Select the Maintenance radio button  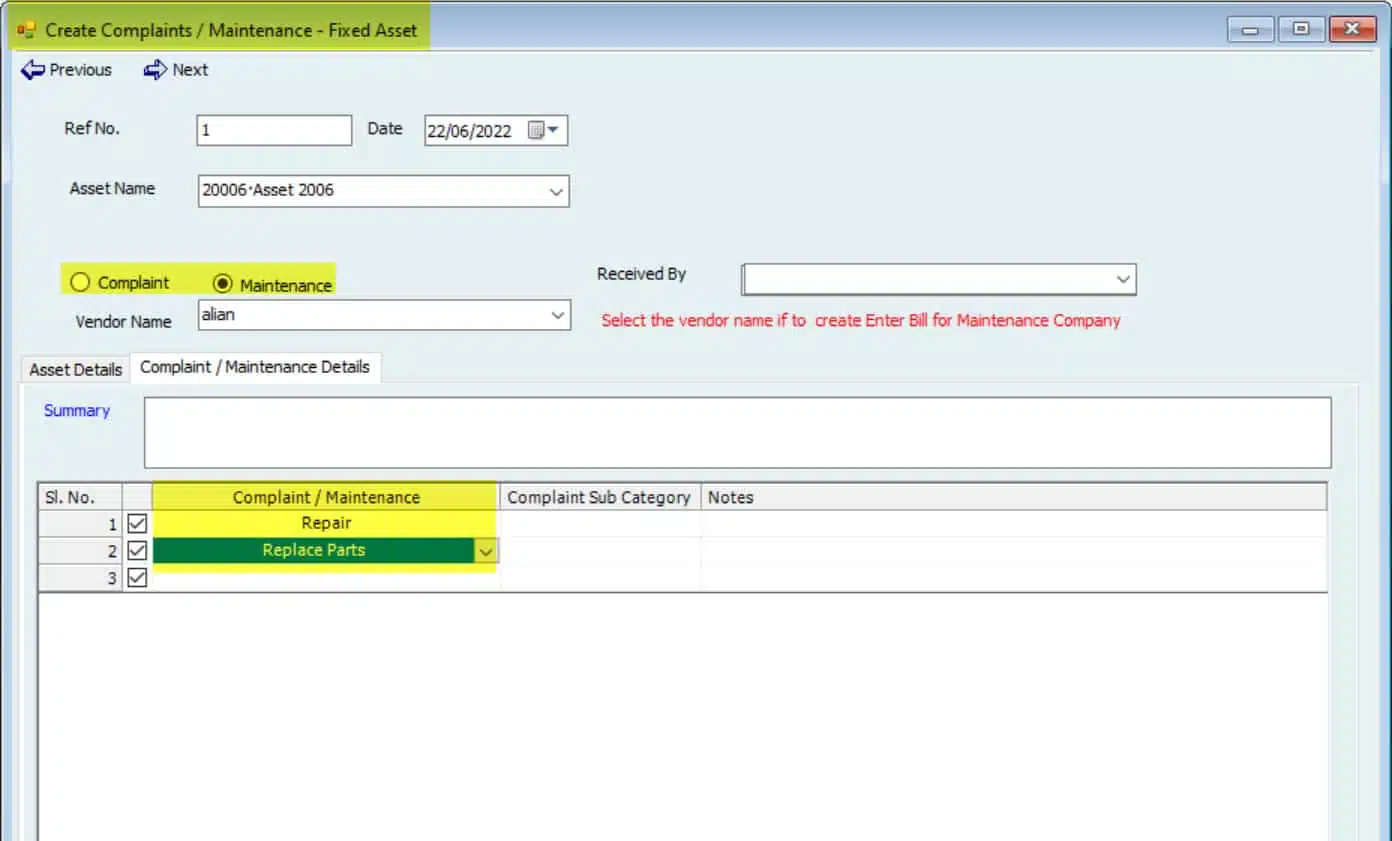tap(223, 284)
